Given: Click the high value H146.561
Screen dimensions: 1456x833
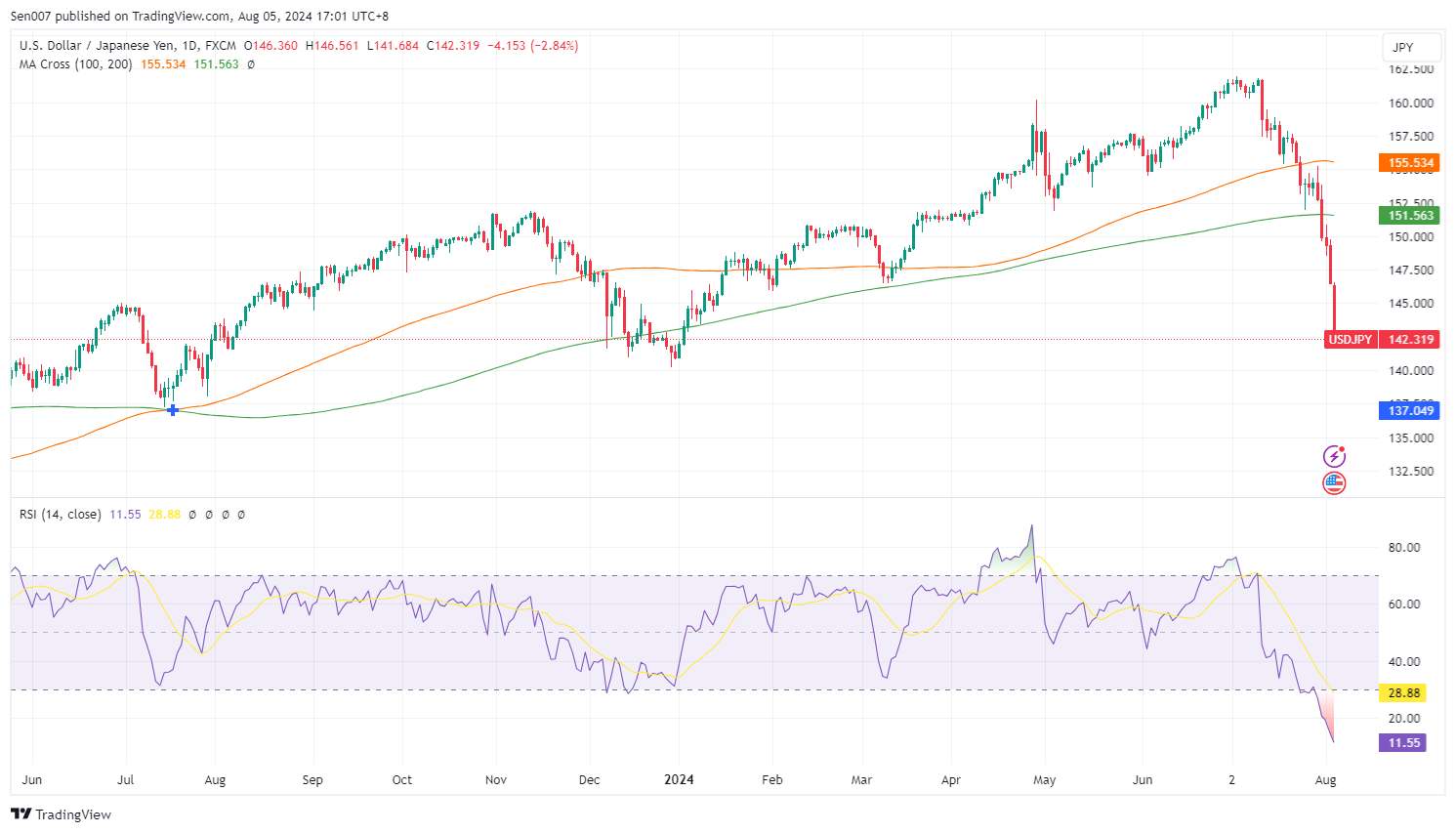Looking at the screenshot, I should (x=332, y=46).
